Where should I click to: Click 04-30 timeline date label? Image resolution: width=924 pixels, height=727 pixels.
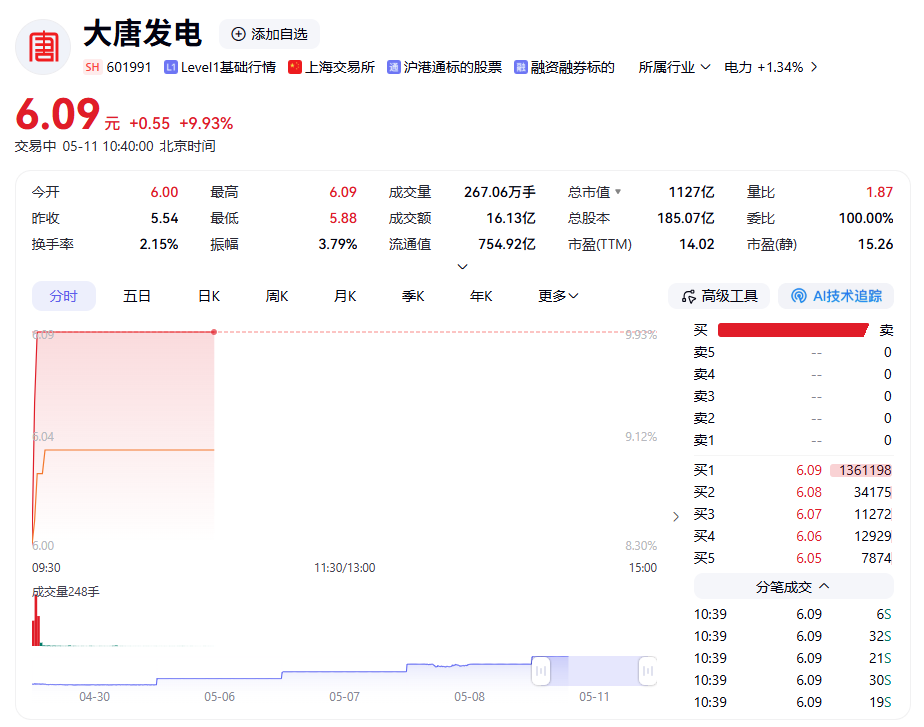click(x=94, y=696)
